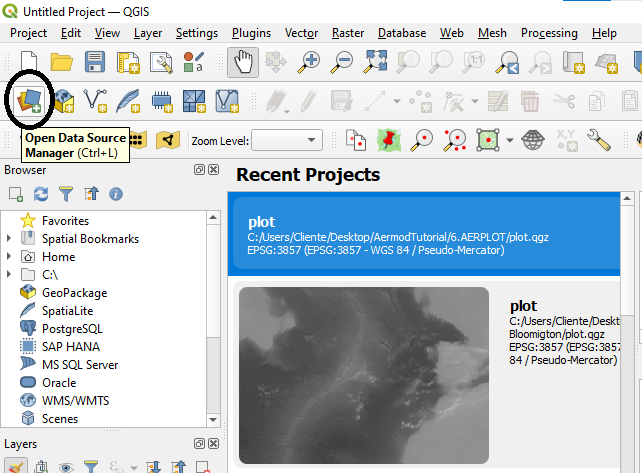Create a new blank project
Image resolution: width=642 pixels, height=473 pixels.
tap(29, 62)
